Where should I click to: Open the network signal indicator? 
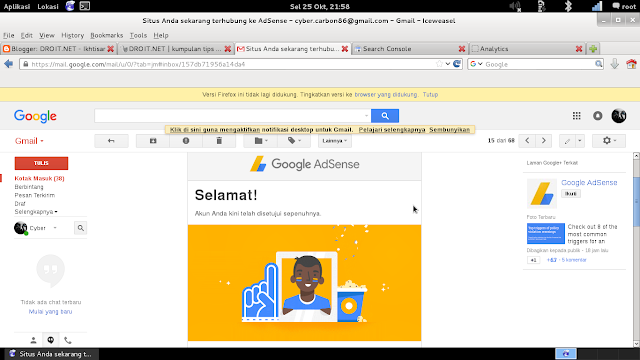coord(597,6)
